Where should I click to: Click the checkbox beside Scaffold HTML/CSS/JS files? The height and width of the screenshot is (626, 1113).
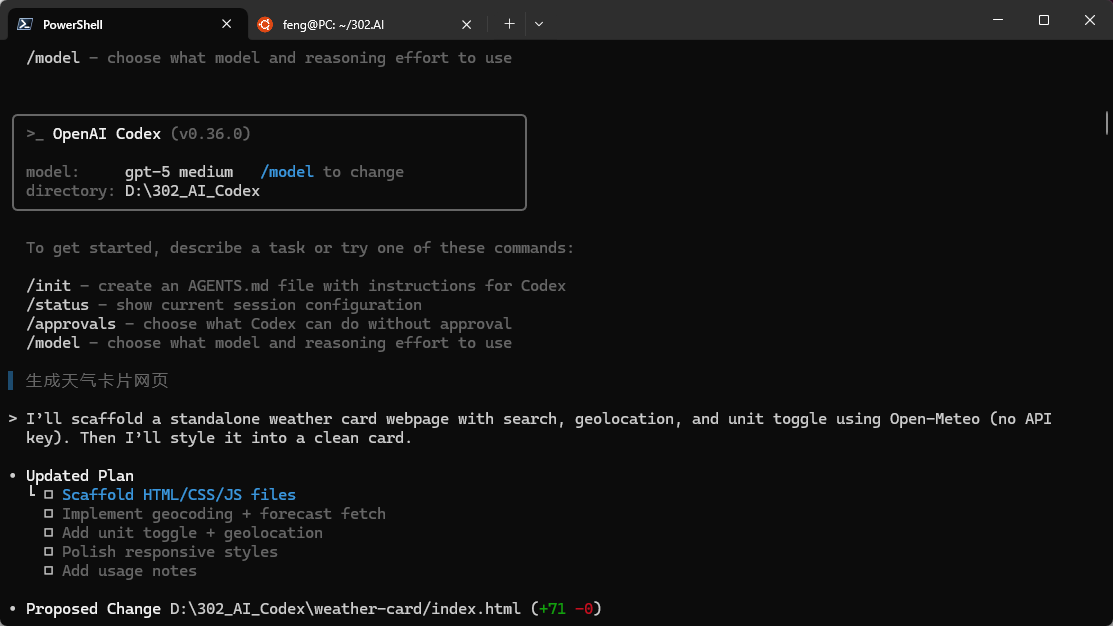[x=48, y=495]
